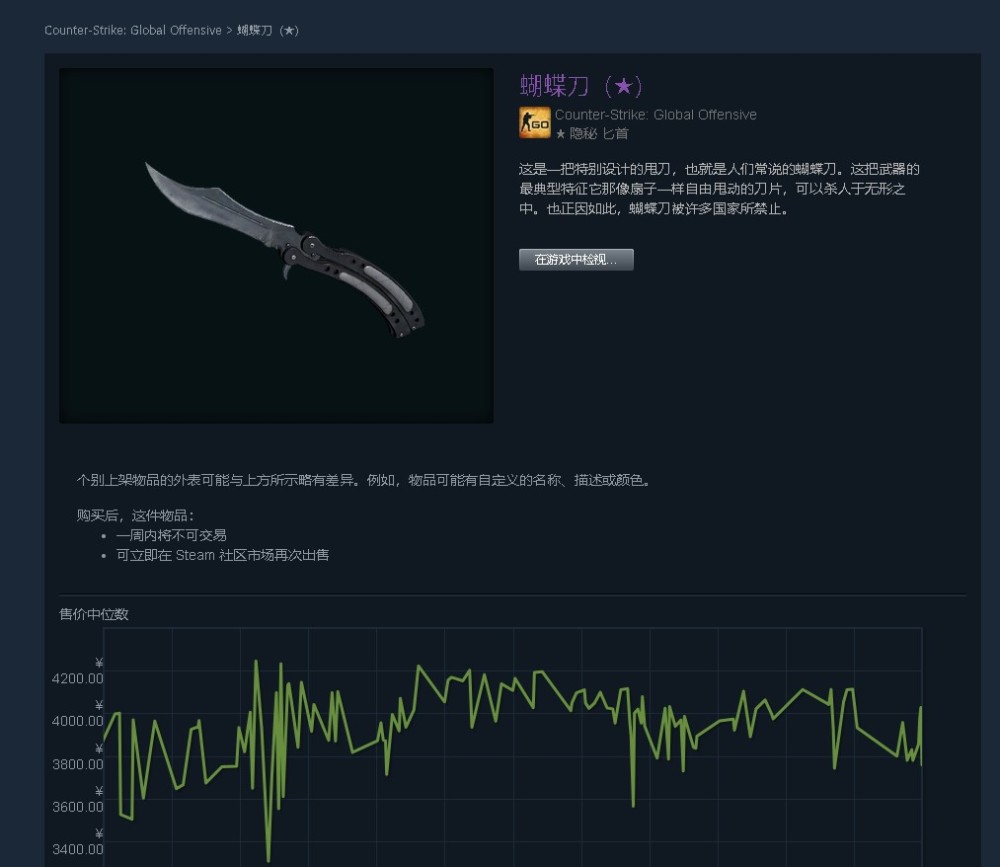Click the butterfly knife preview image

276,246
